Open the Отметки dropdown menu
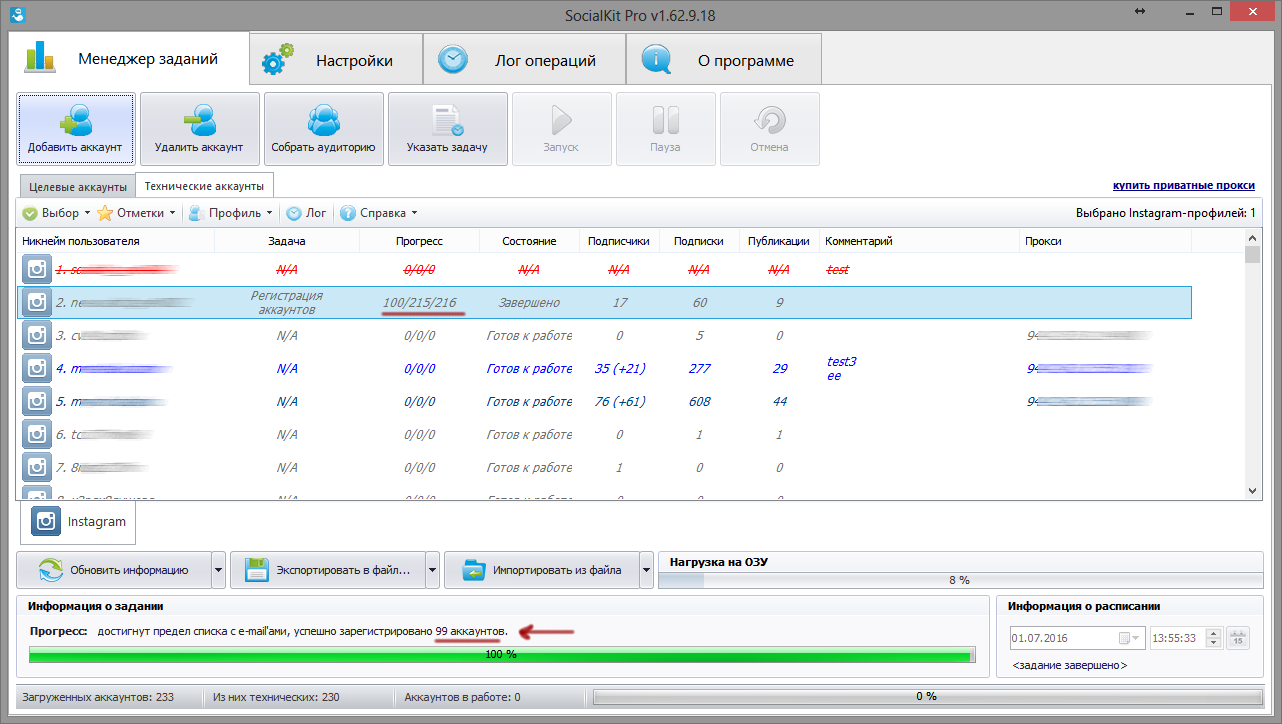 [x=137, y=213]
